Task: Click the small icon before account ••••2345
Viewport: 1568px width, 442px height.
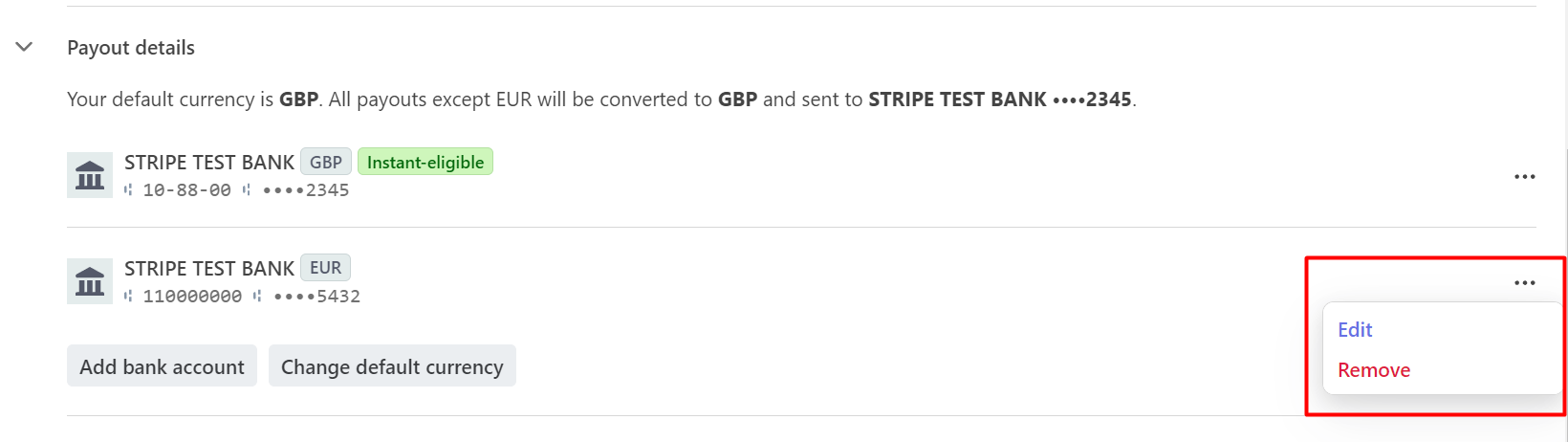Action: click(x=247, y=190)
